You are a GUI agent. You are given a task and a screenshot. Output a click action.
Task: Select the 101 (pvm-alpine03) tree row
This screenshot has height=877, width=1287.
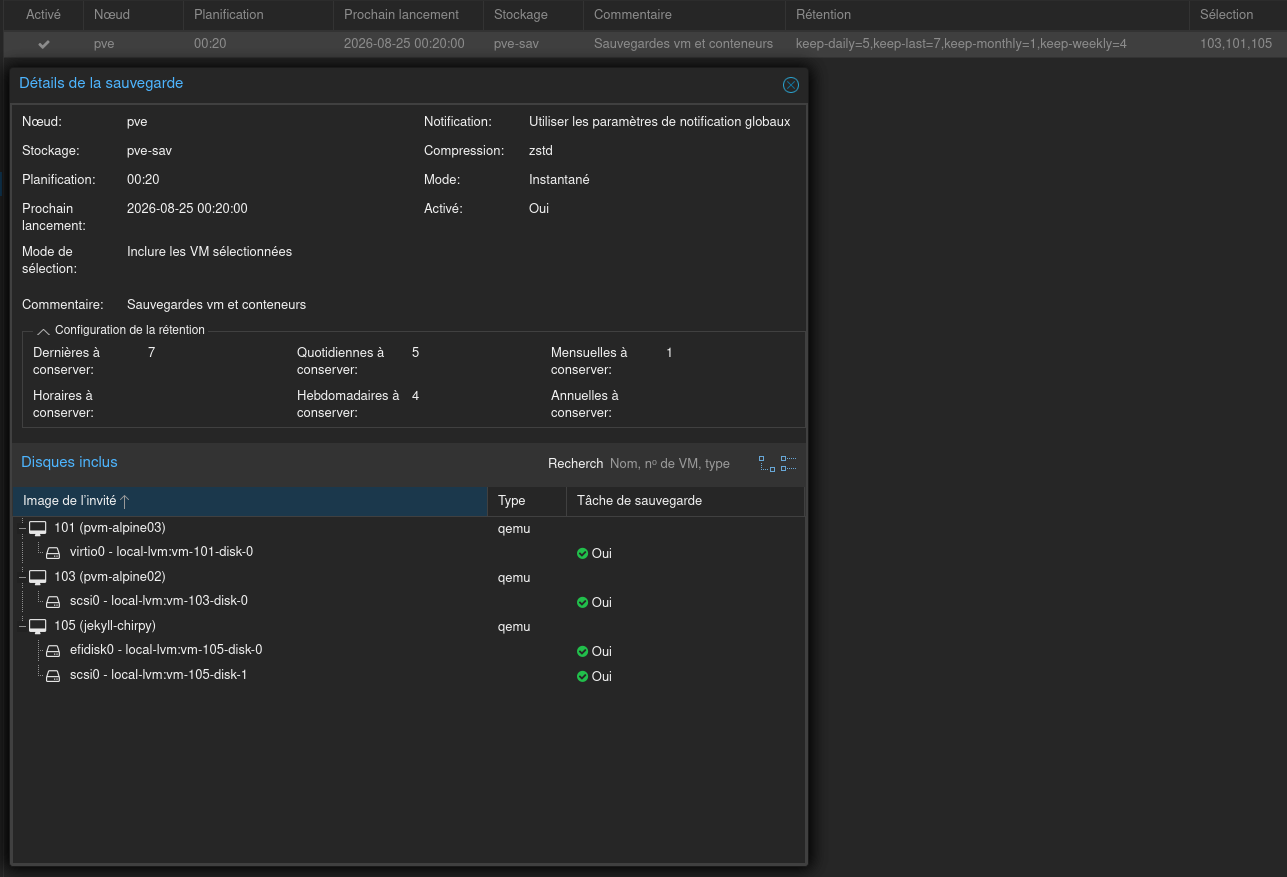click(408, 528)
